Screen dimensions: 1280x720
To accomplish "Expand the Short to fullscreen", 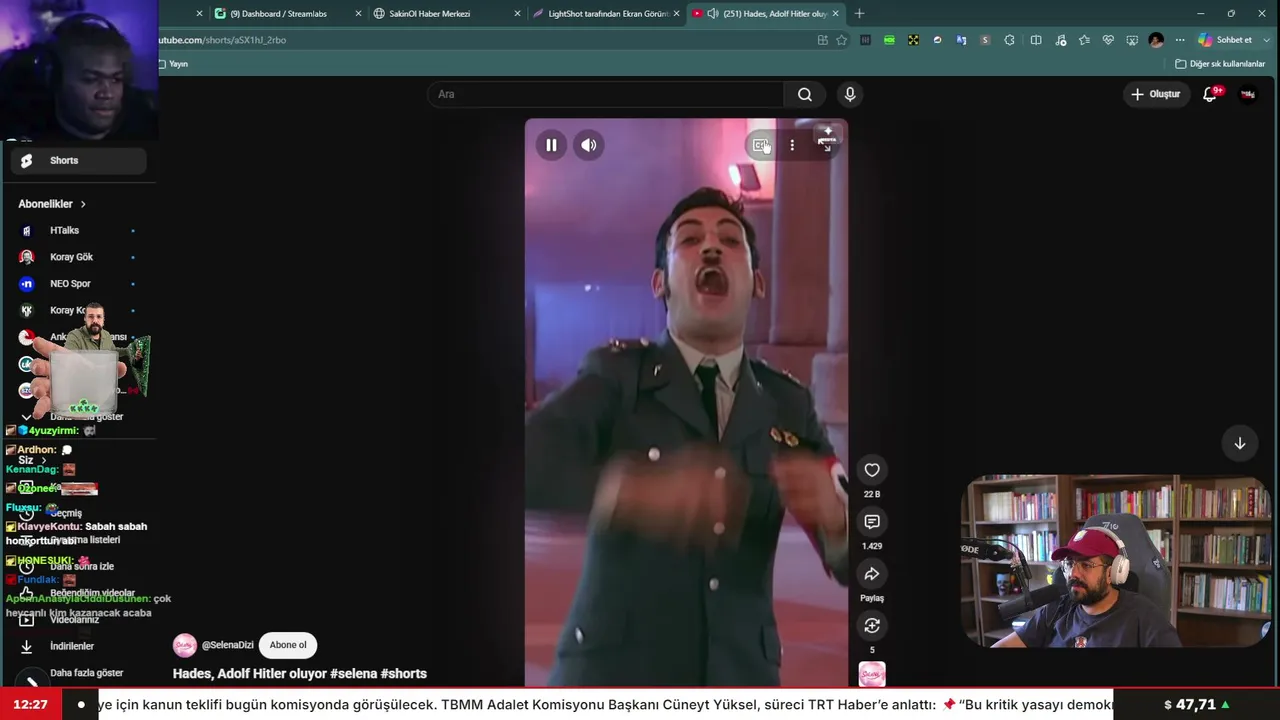I will (826, 144).
